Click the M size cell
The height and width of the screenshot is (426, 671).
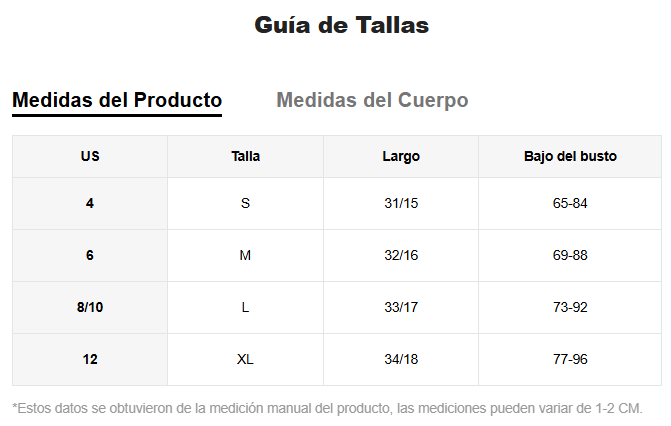(x=245, y=255)
